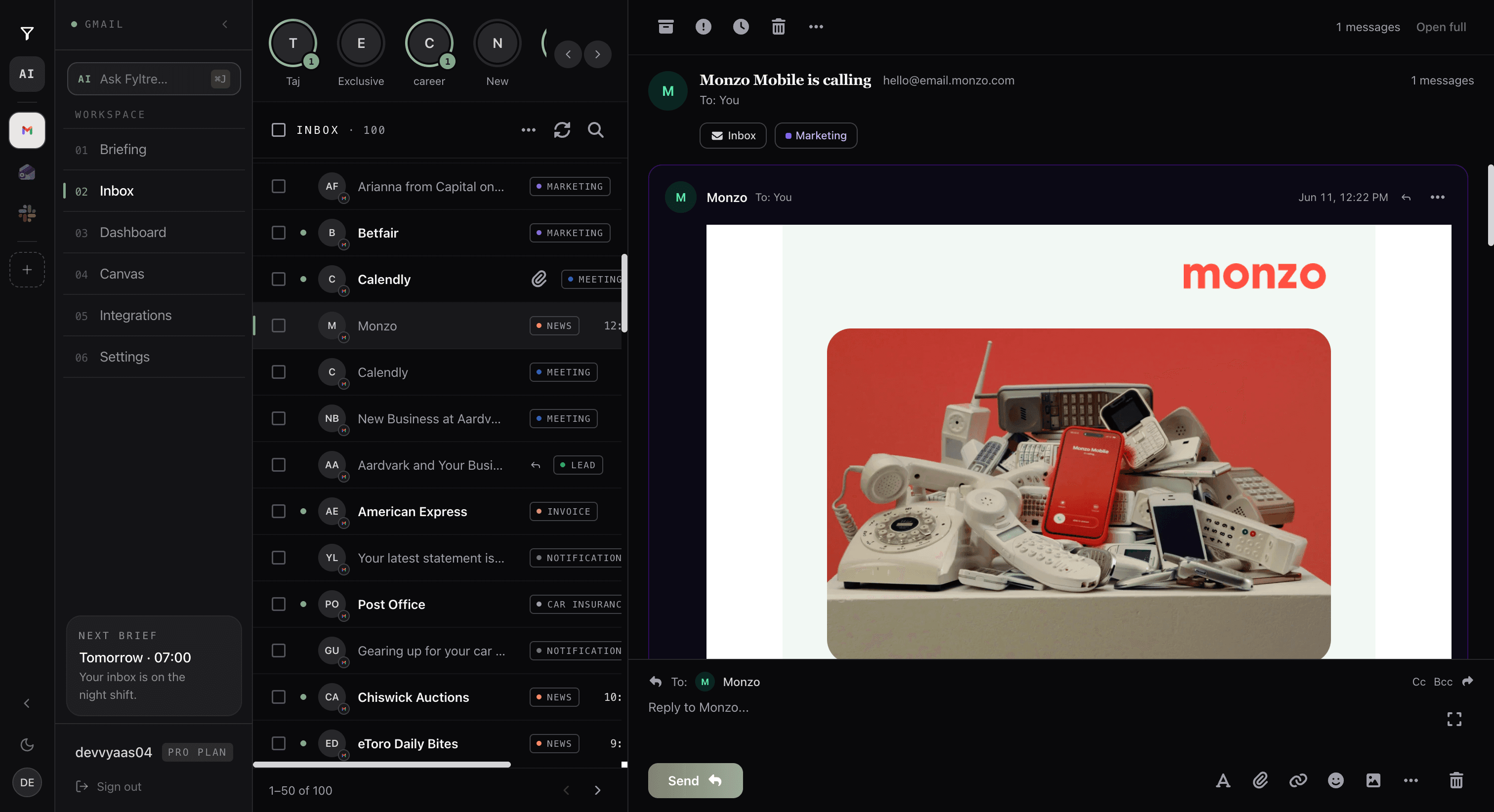Discard the reply draft with trash icon
Image resolution: width=1494 pixels, height=812 pixels.
pyautogui.click(x=1456, y=781)
